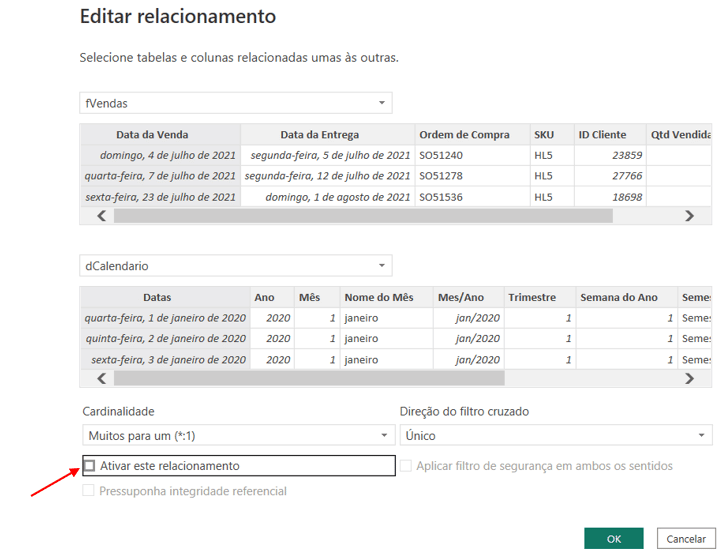Image resolution: width=722 pixels, height=555 pixels.
Task: Click cell quarta-feira, 1 de janeiro de 2020
Action: pos(166,318)
